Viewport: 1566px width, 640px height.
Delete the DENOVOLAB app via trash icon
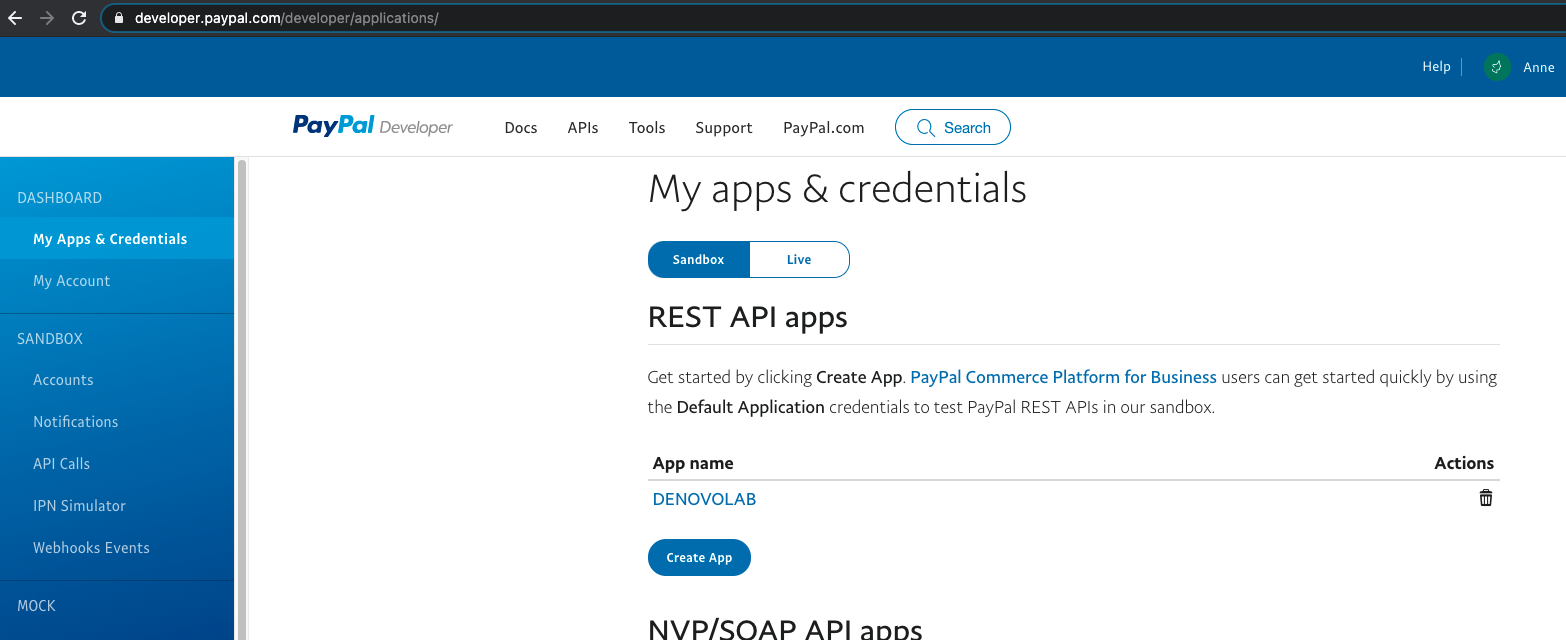tap(1485, 498)
